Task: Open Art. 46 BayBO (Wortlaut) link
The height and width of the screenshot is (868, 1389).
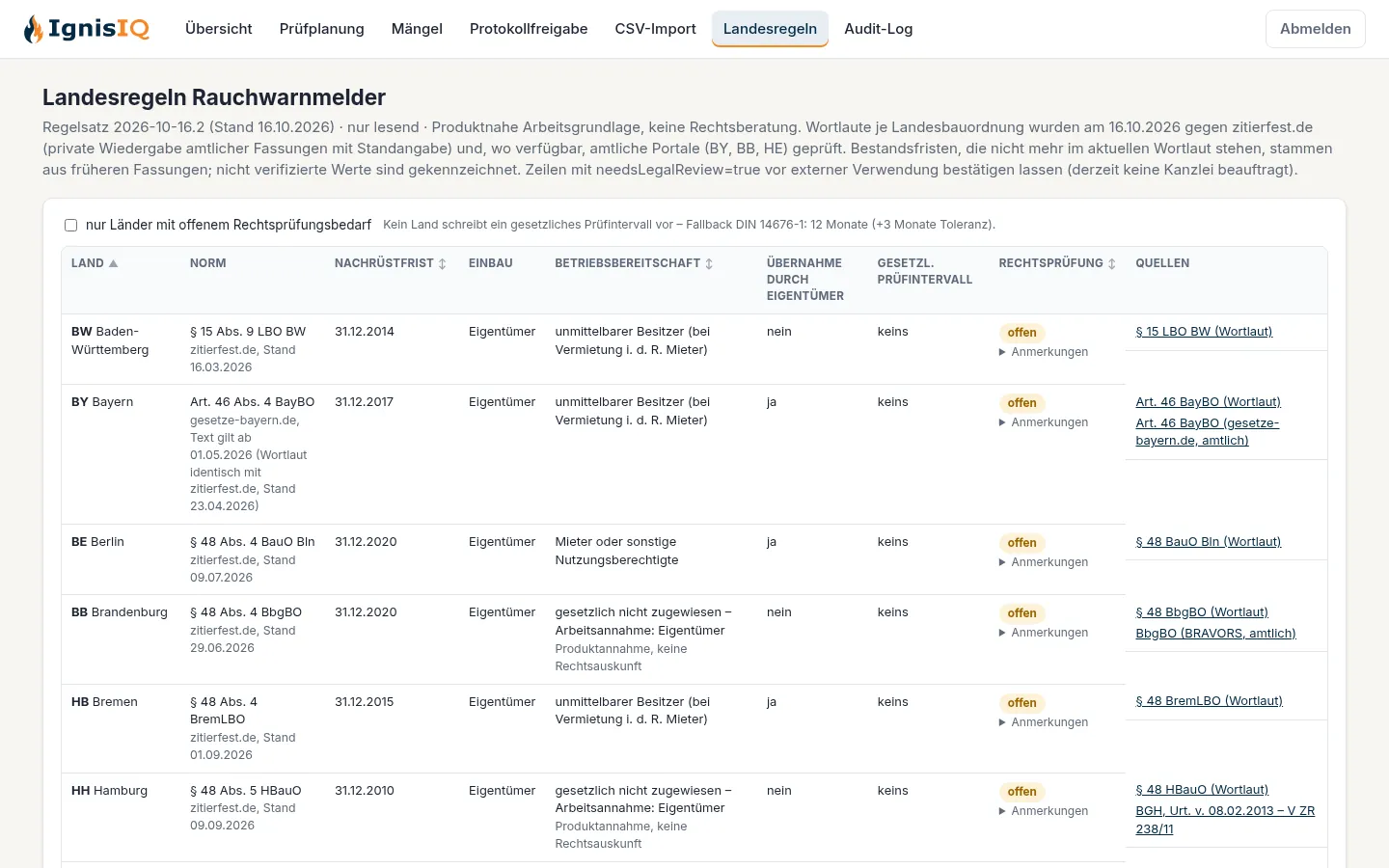Action: click(1208, 402)
